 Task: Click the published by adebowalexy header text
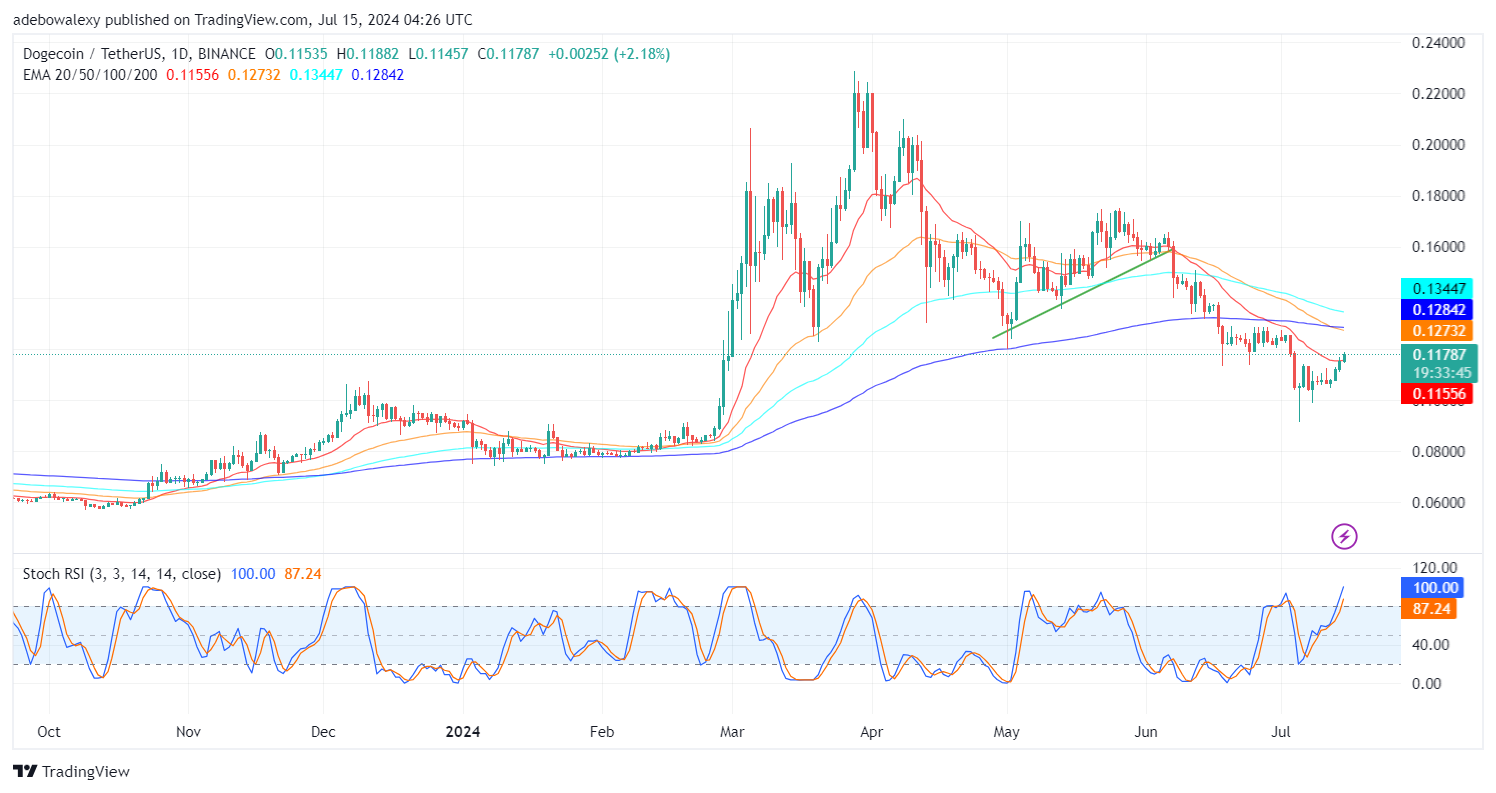click(x=243, y=19)
